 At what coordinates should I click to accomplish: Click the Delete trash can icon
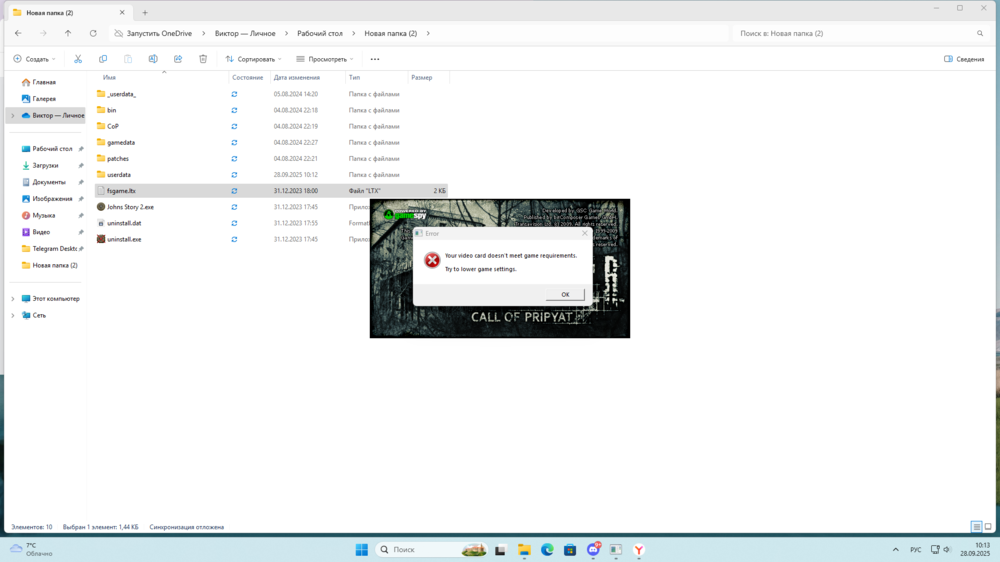(203, 59)
